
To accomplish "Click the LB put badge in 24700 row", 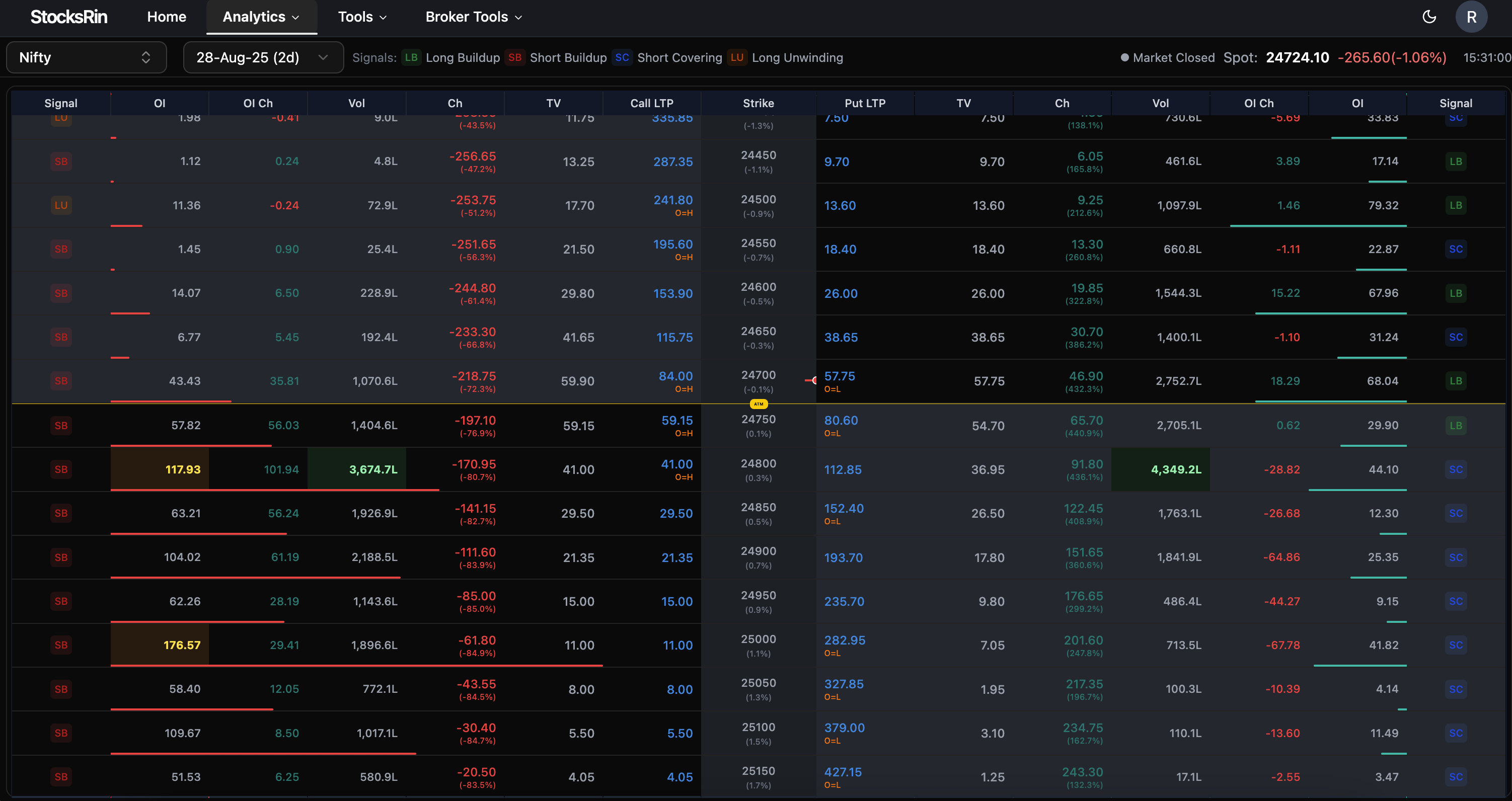I will tap(1456, 381).
